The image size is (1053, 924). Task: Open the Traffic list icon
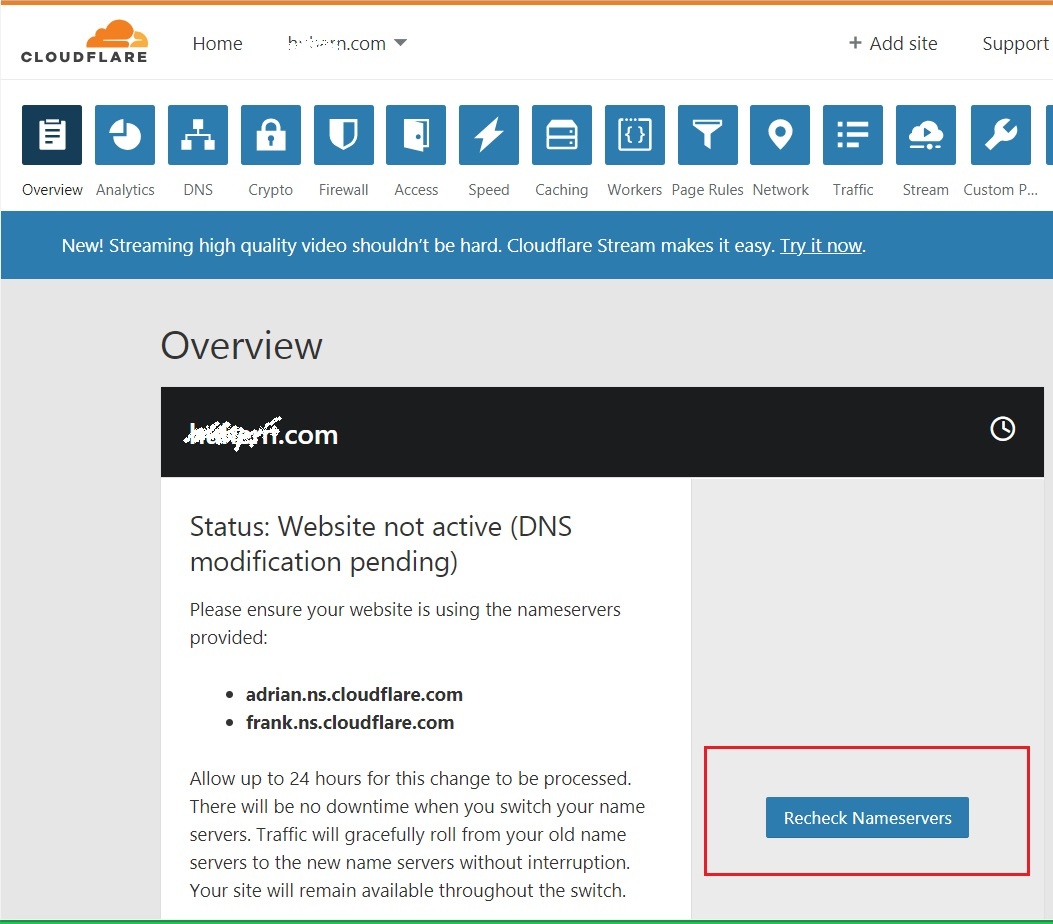tap(853, 135)
